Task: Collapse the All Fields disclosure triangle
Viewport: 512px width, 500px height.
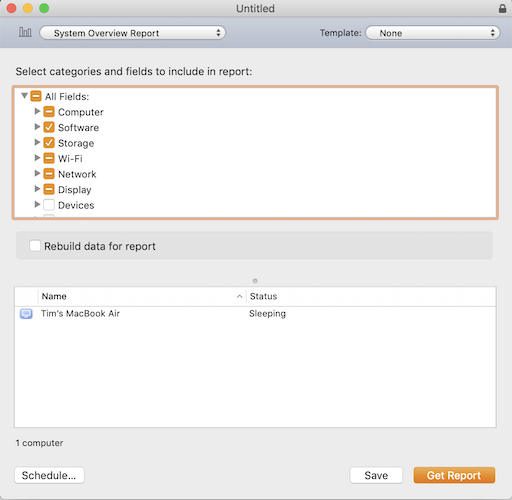Action: coord(24,96)
